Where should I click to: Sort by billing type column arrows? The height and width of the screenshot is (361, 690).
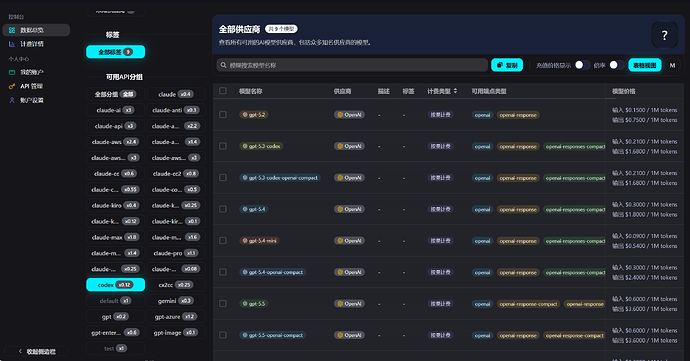click(x=455, y=91)
